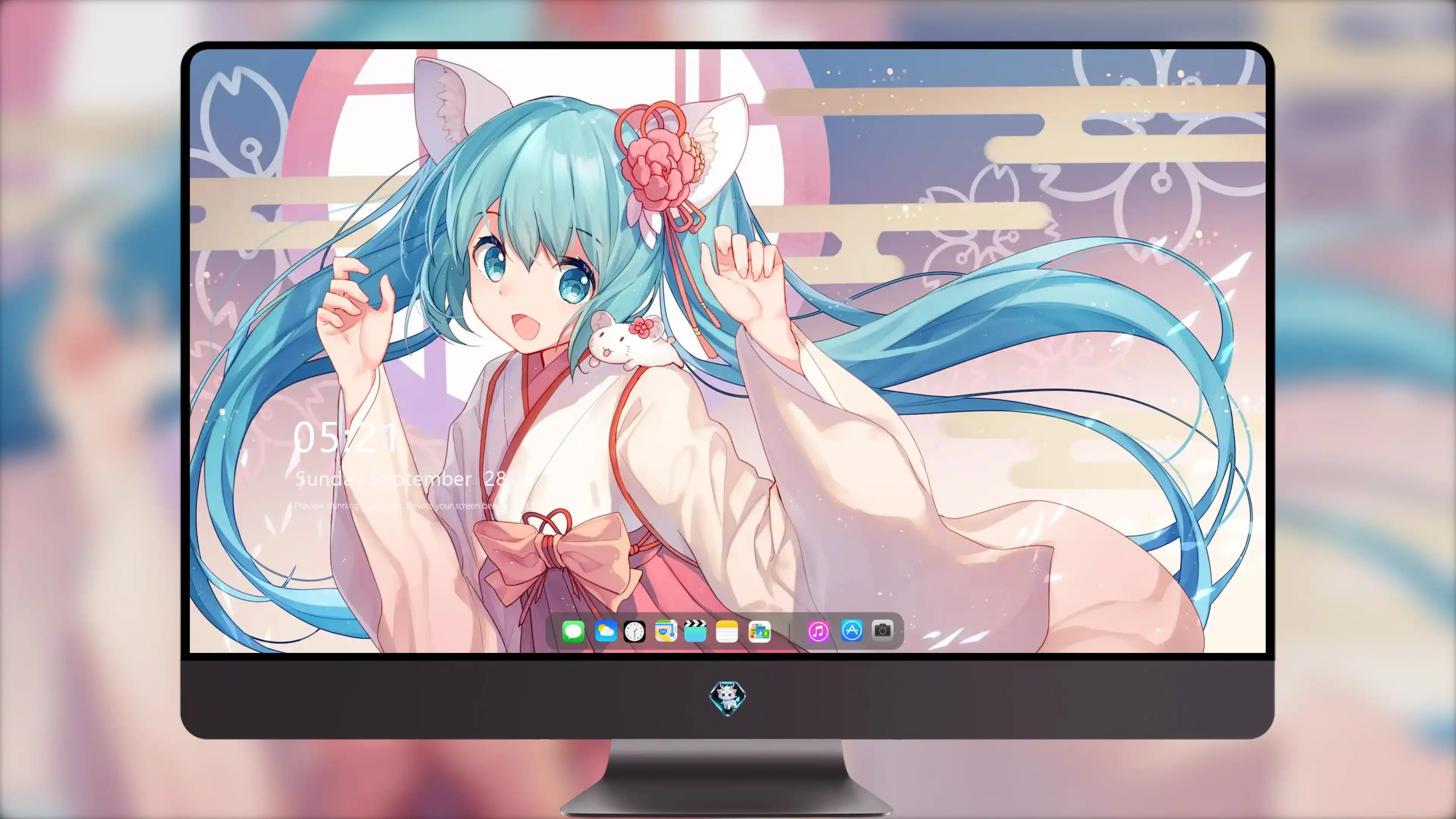
Task: Open the blue App Store icon
Action: [851, 630]
